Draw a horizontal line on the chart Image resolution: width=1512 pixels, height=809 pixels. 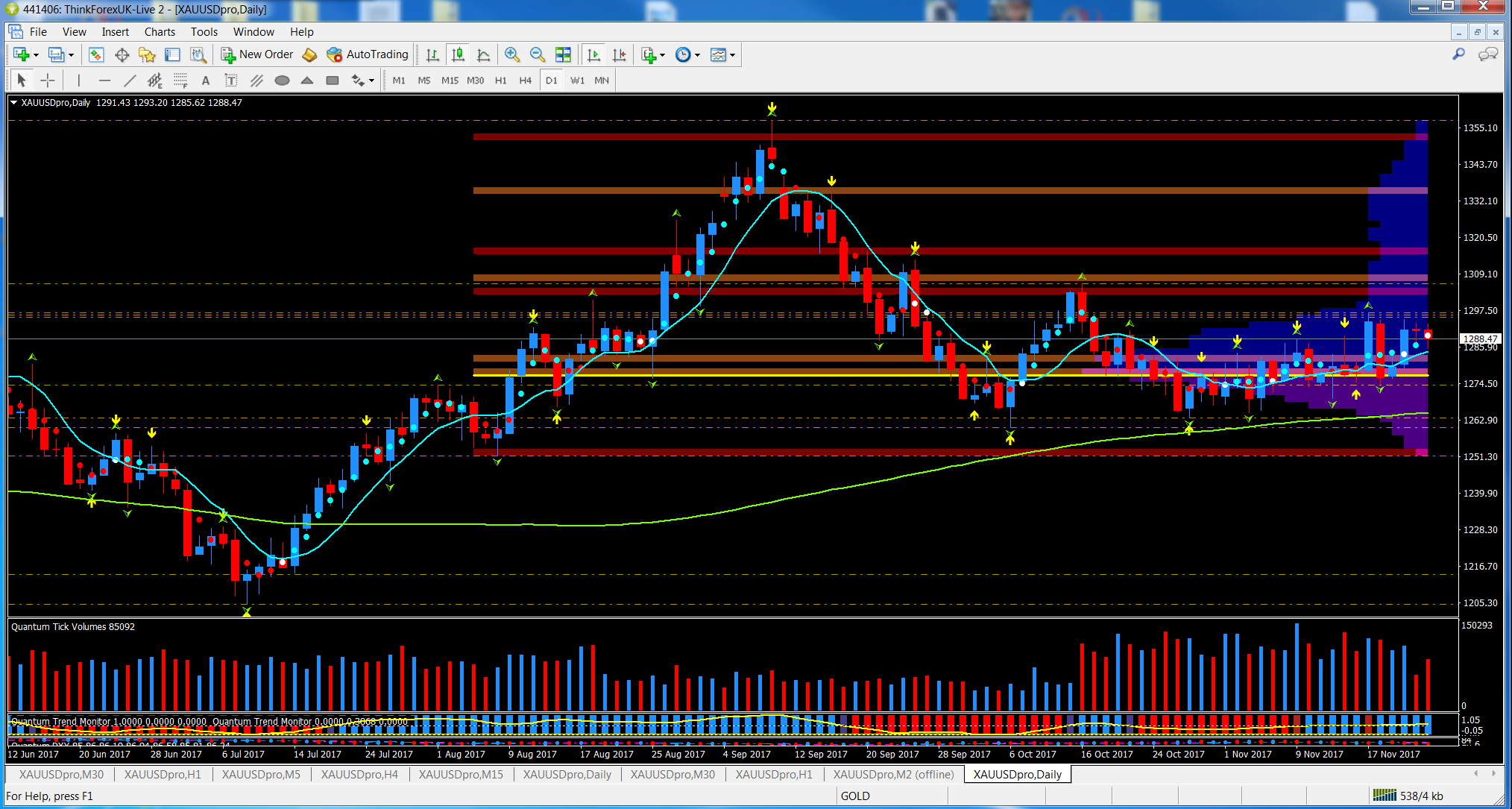(104, 80)
